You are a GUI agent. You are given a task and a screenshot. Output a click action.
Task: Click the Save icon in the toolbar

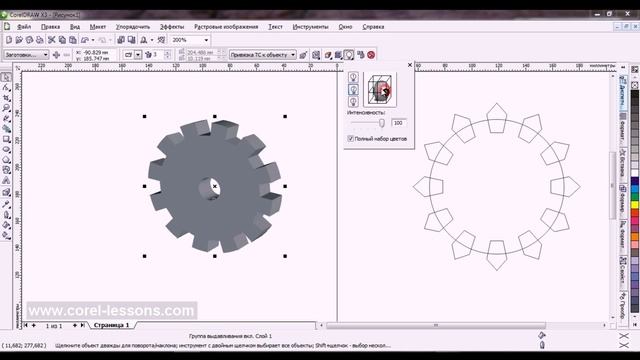pos(29,40)
